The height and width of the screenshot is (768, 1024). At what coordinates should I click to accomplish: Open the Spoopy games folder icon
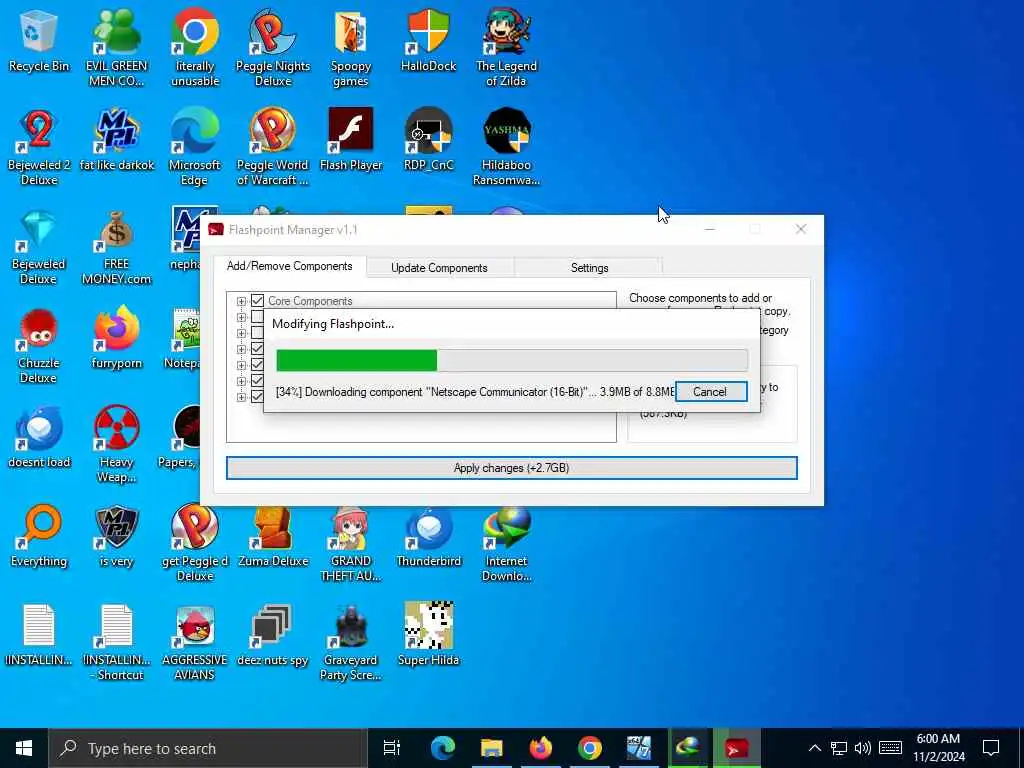click(x=350, y=47)
